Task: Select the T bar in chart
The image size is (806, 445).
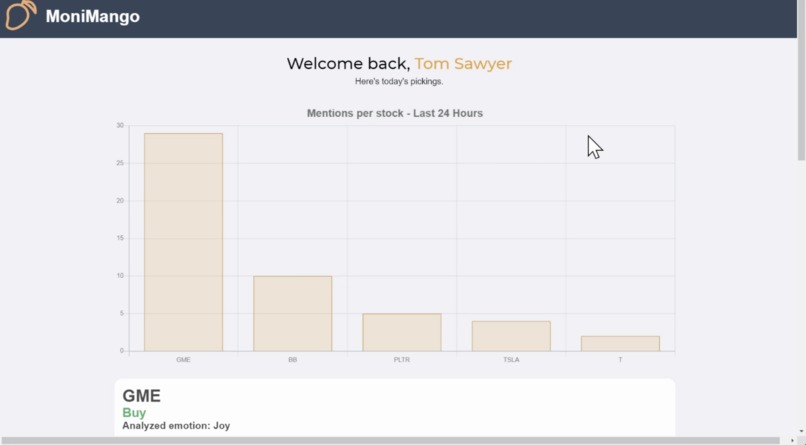Action: pyautogui.click(x=620, y=344)
